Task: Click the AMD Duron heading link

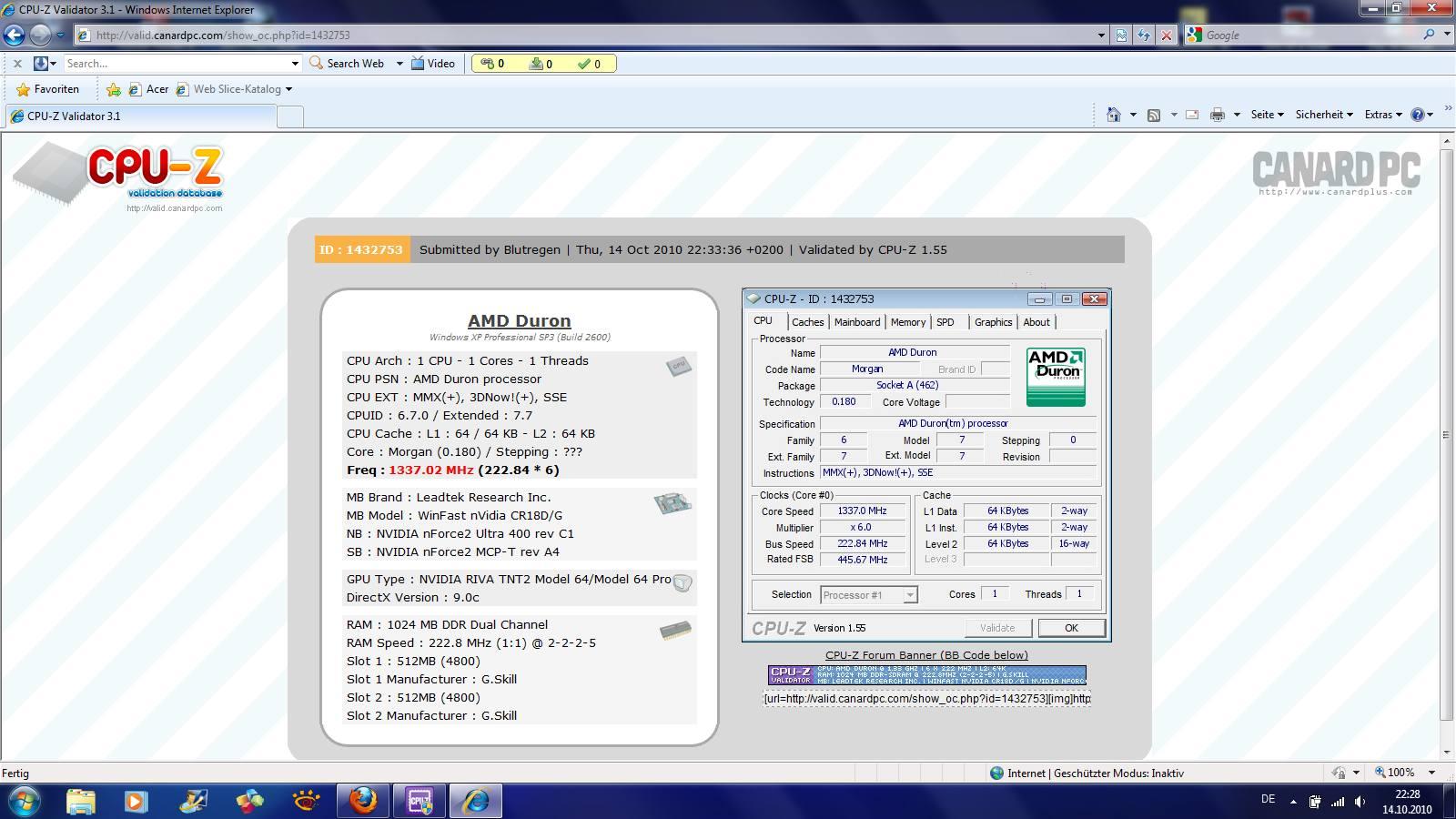Action: 520,320
